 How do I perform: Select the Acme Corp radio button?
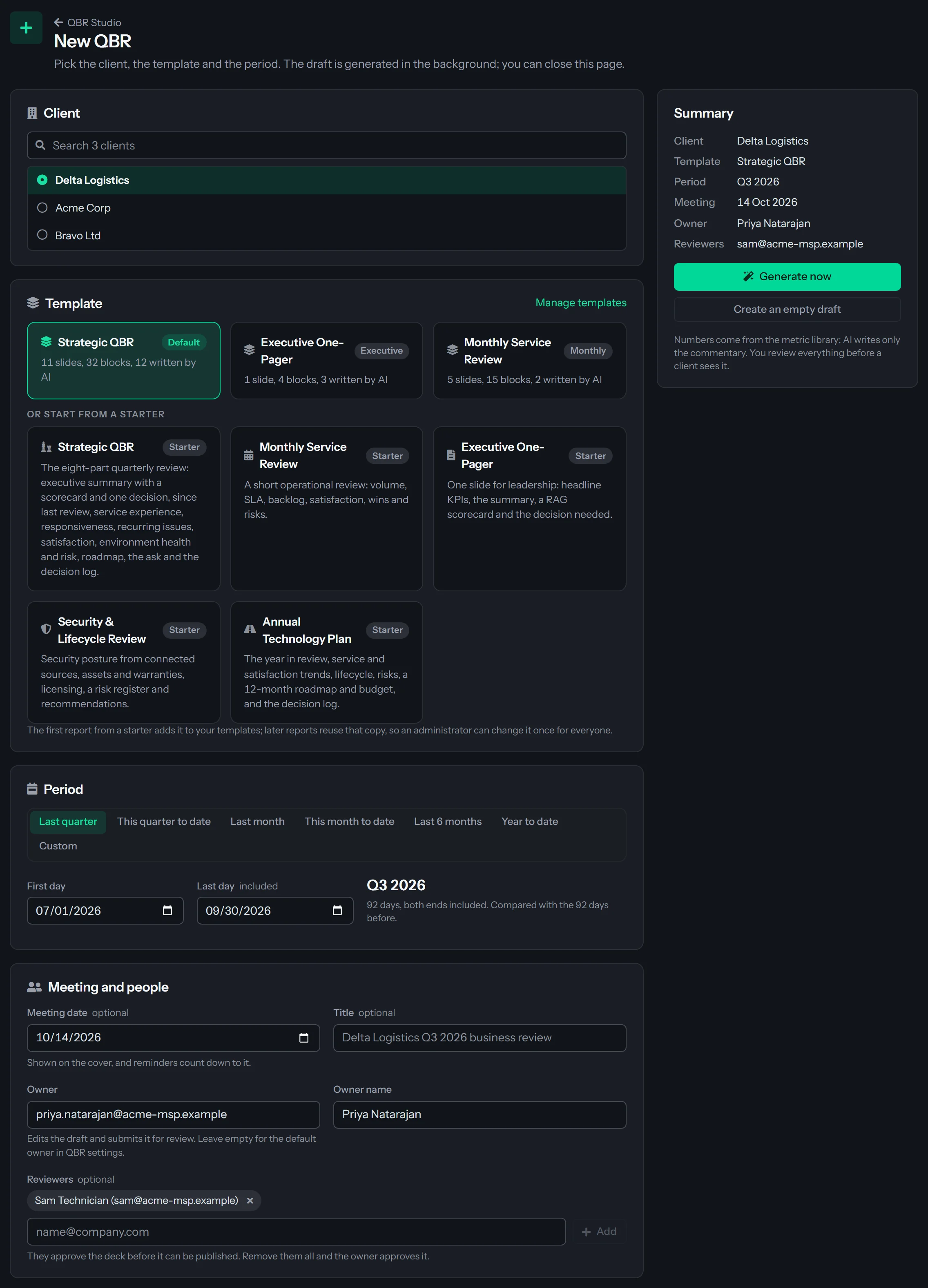tap(42, 208)
